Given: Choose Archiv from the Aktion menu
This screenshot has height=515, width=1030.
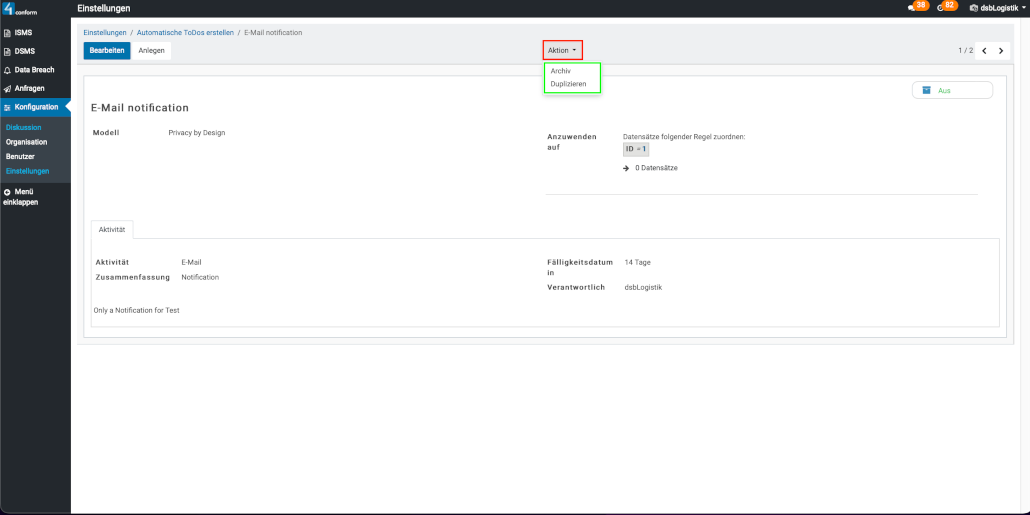Looking at the screenshot, I should pyautogui.click(x=561, y=71).
